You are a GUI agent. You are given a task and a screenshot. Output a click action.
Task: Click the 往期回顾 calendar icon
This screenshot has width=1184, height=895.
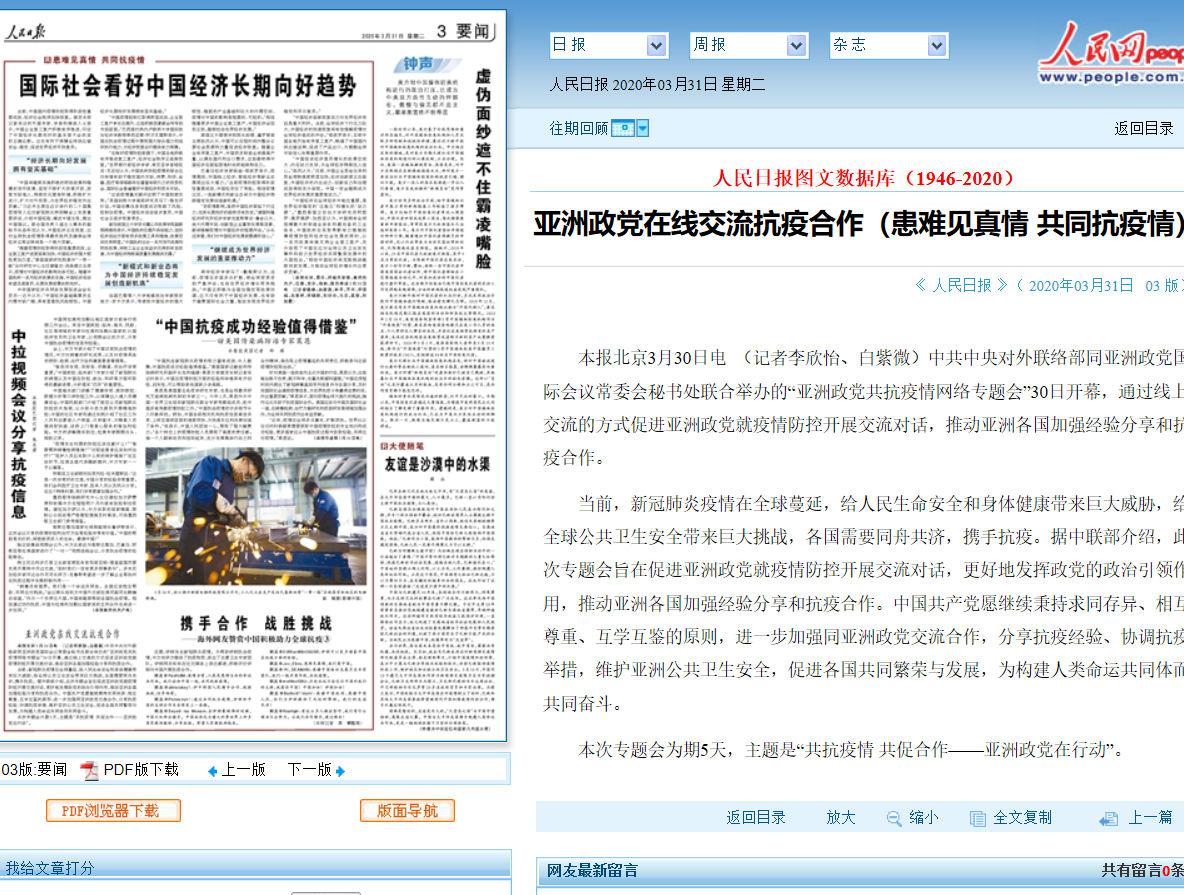point(623,128)
